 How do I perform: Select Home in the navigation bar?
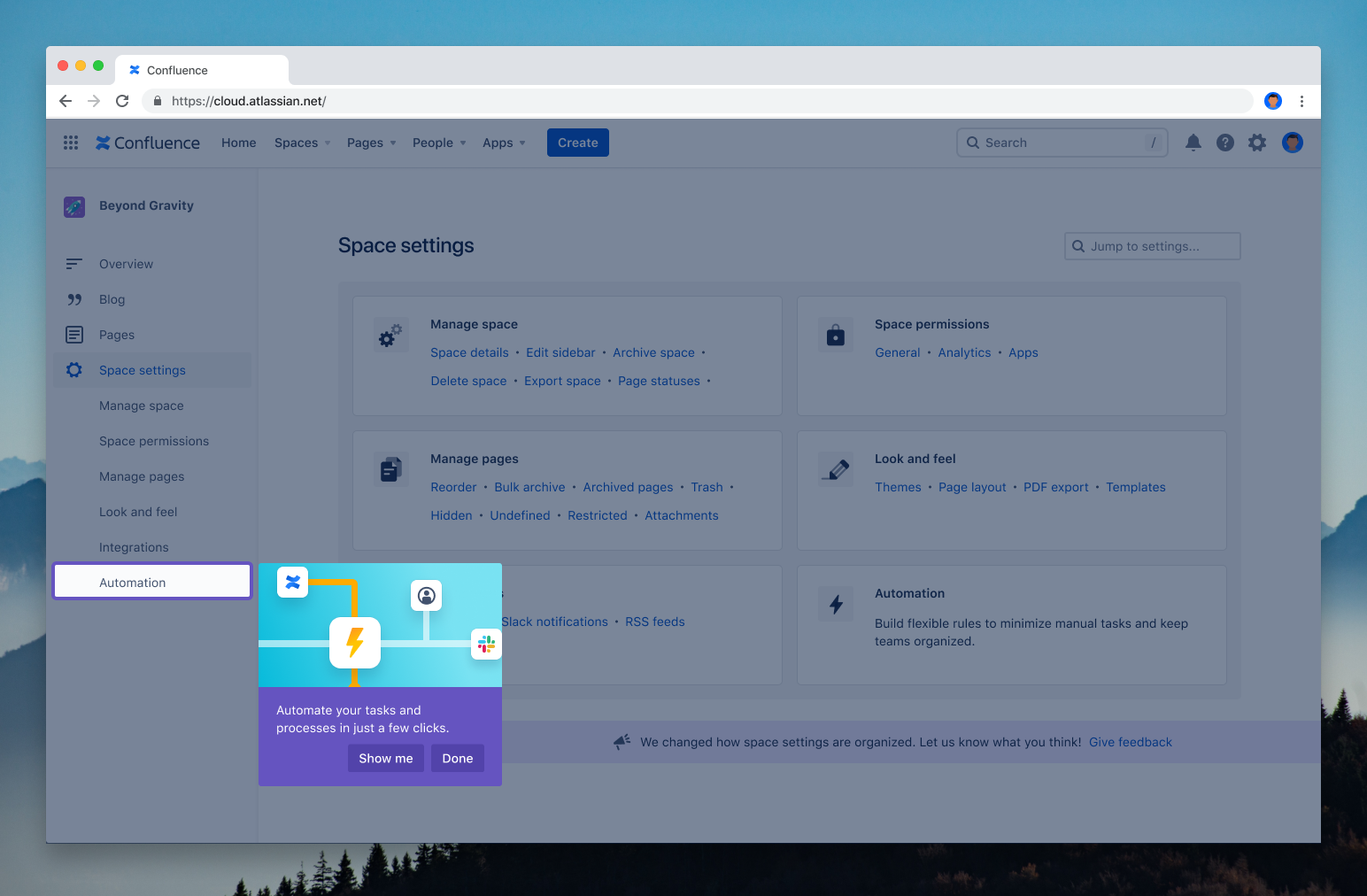coord(238,143)
